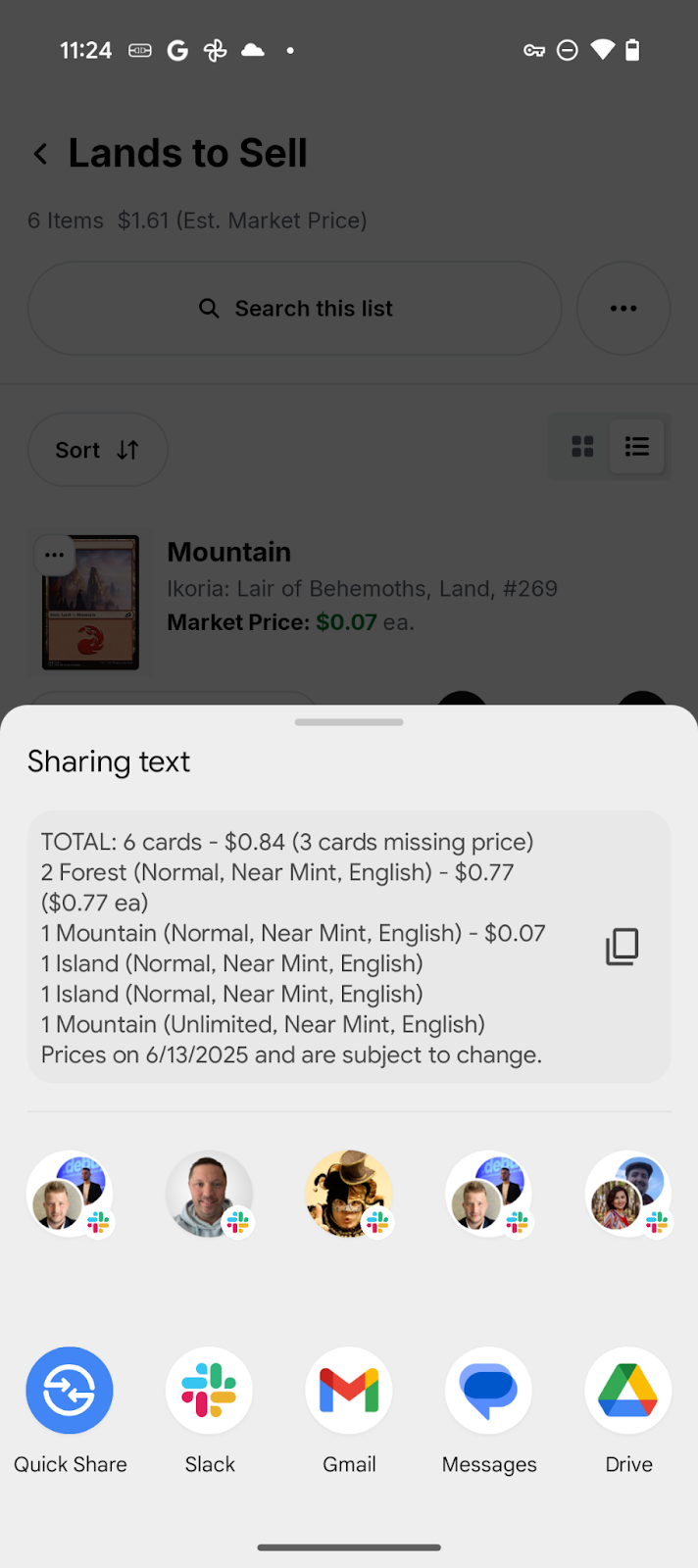Image resolution: width=698 pixels, height=1568 pixels.
Task: Save the shared text to Drive
Action: pyautogui.click(x=628, y=1391)
